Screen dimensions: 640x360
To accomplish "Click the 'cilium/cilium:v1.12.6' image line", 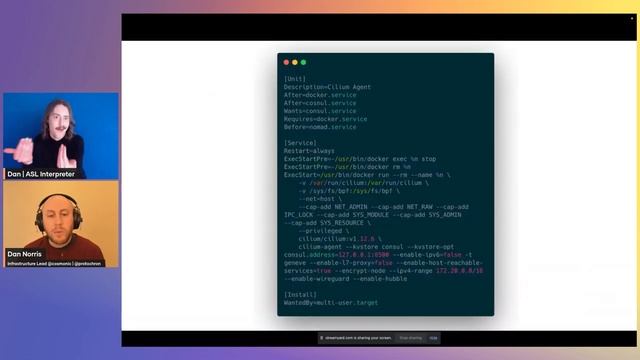I will 340,239.
